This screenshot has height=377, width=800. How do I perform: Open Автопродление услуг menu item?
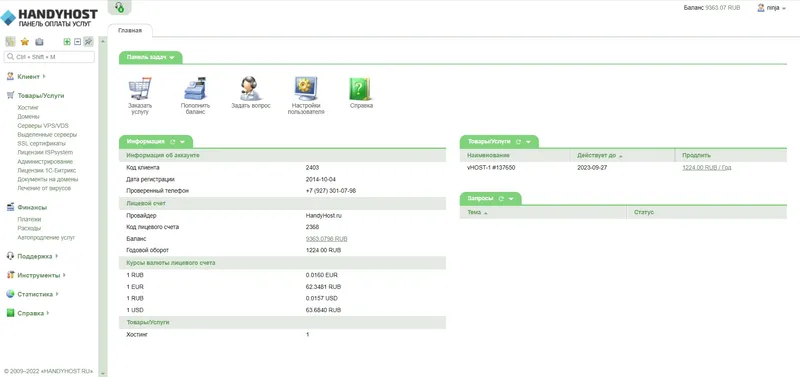46,237
